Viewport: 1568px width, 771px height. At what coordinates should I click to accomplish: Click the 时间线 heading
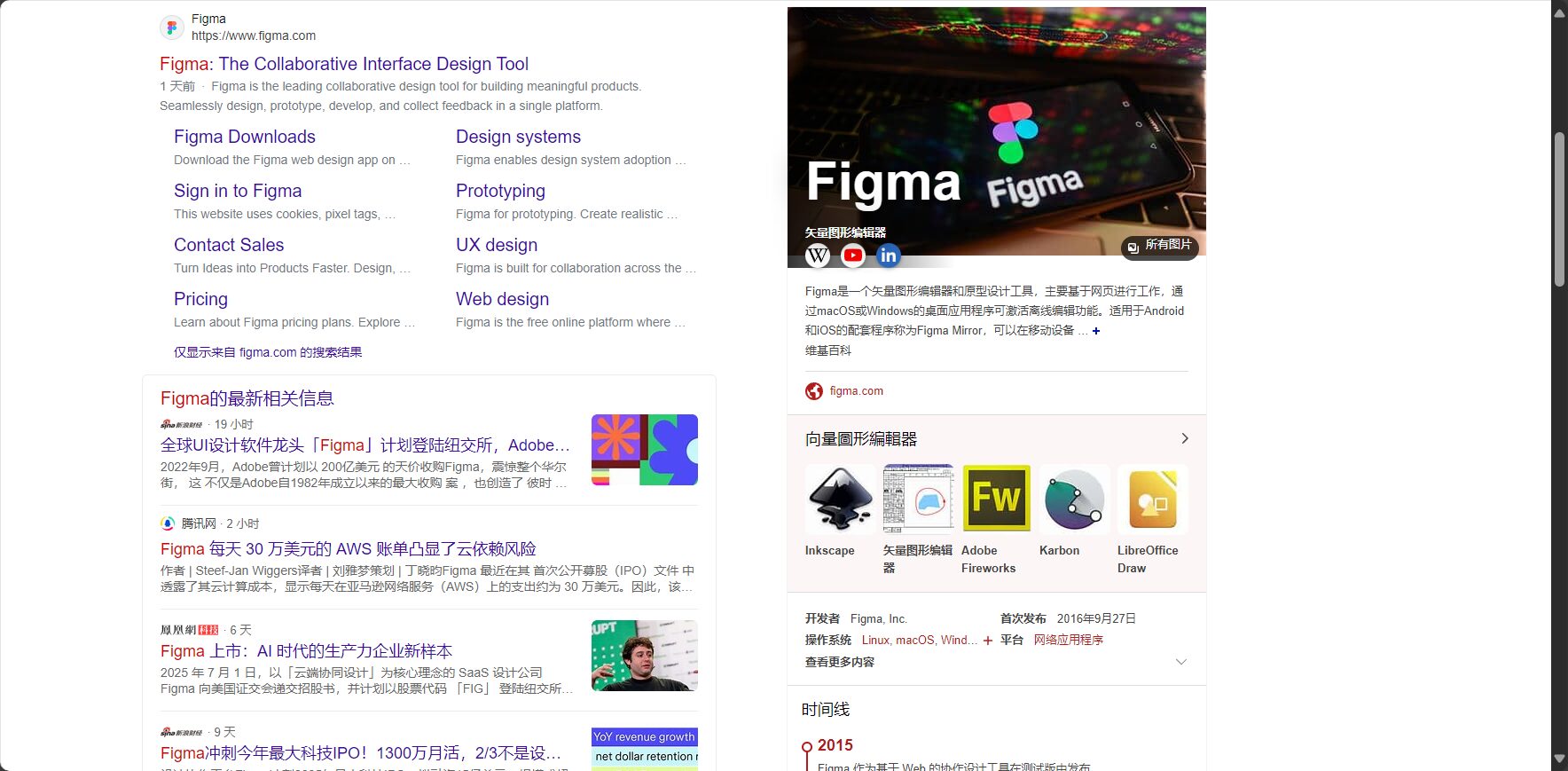click(826, 710)
